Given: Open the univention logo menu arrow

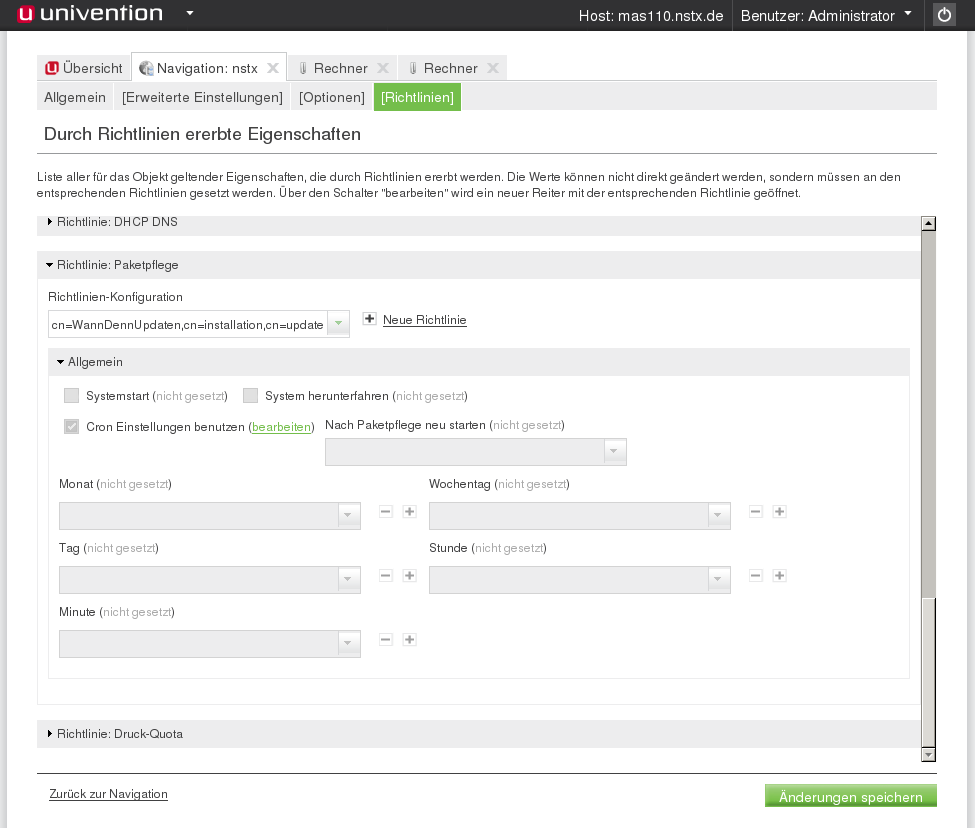Looking at the screenshot, I should [190, 14].
